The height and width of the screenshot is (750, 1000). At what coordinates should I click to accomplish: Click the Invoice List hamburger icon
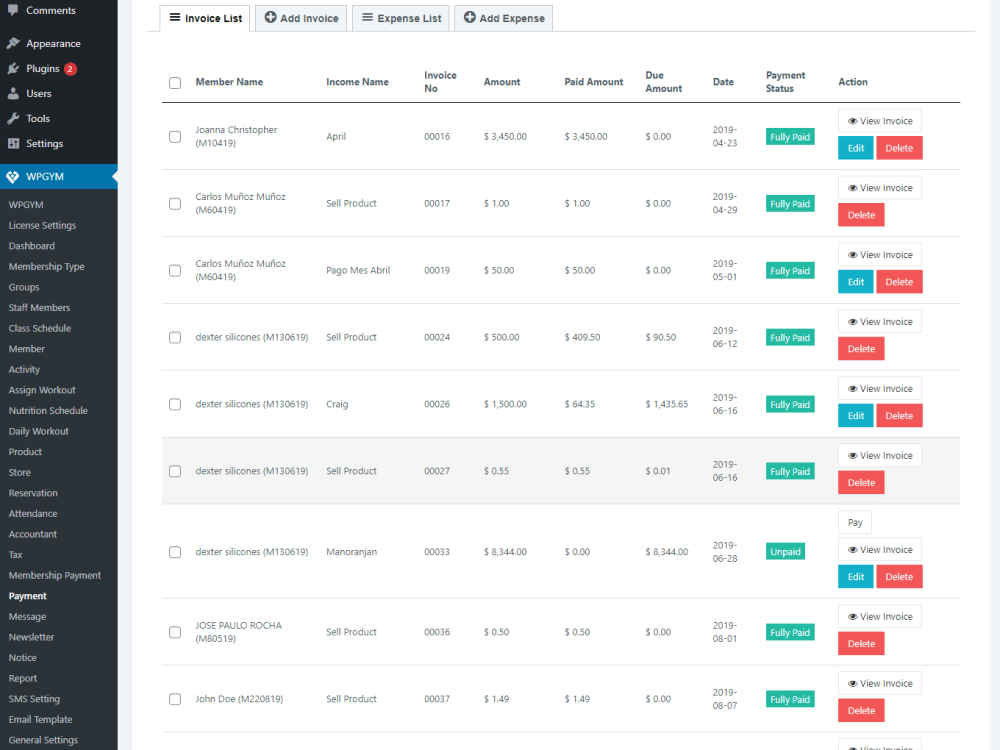(x=175, y=17)
